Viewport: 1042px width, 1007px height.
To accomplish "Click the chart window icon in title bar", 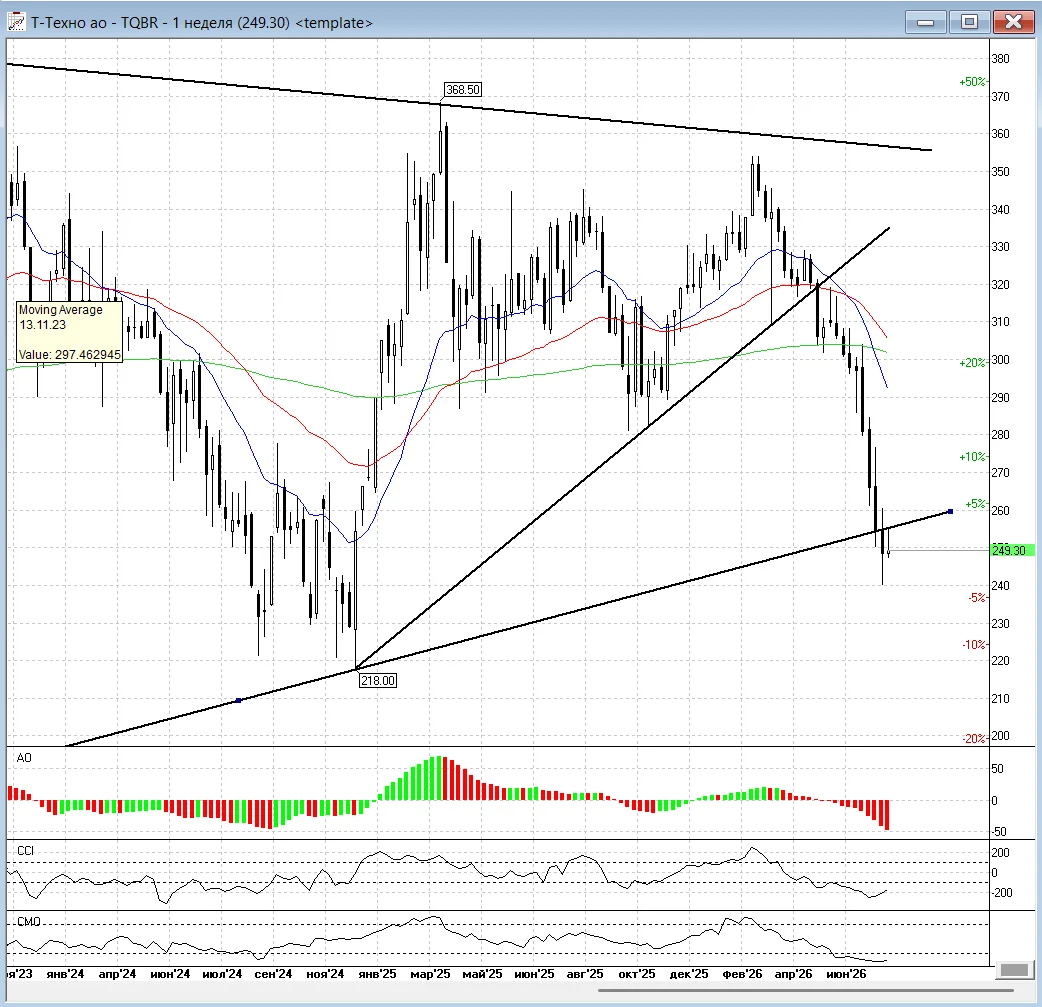I will pyautogui.click(x=17, y=22).
